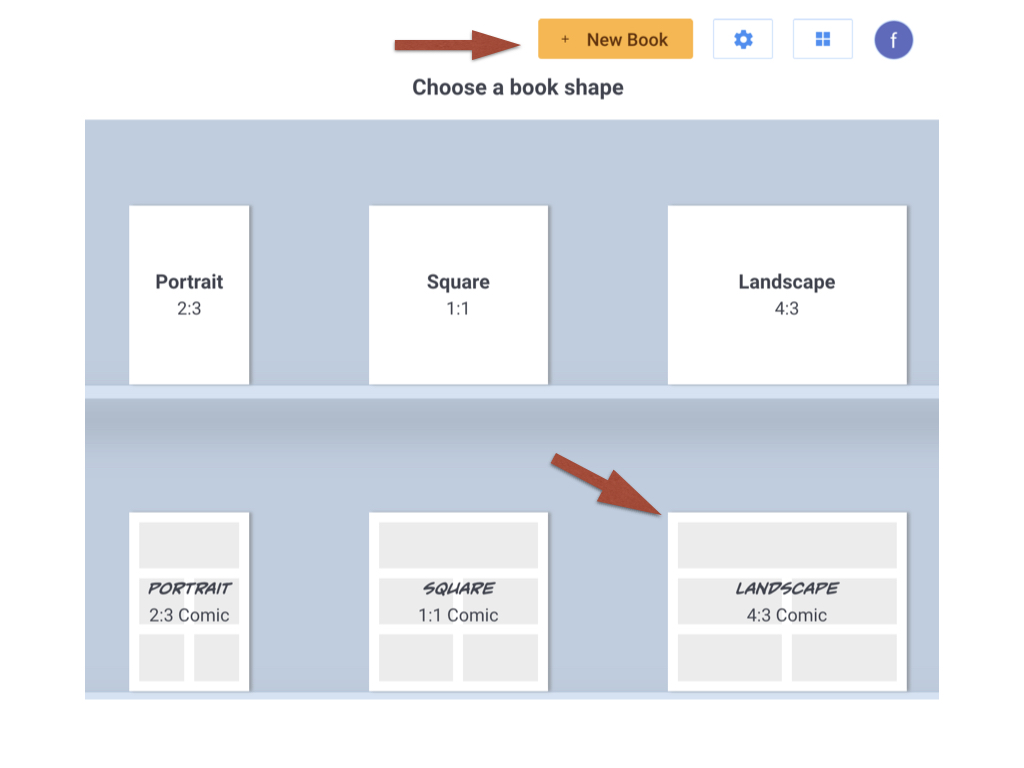This screenshot has height=768, width=1024.
Task: Click the plus icon in New Book
Action: [565, 40]
